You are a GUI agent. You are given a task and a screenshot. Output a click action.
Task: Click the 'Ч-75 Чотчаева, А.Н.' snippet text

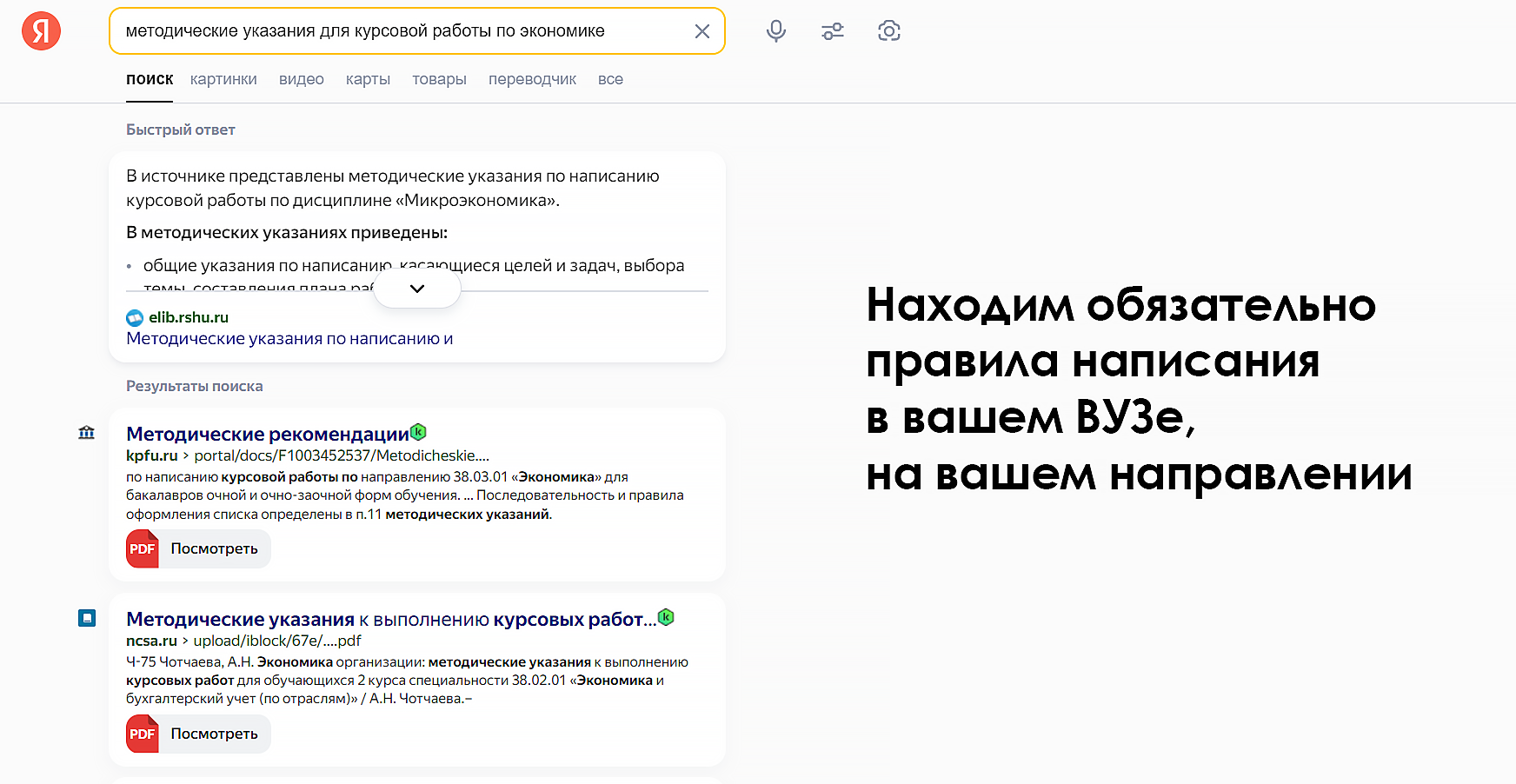pyautogui.click(x=189, y=662)
